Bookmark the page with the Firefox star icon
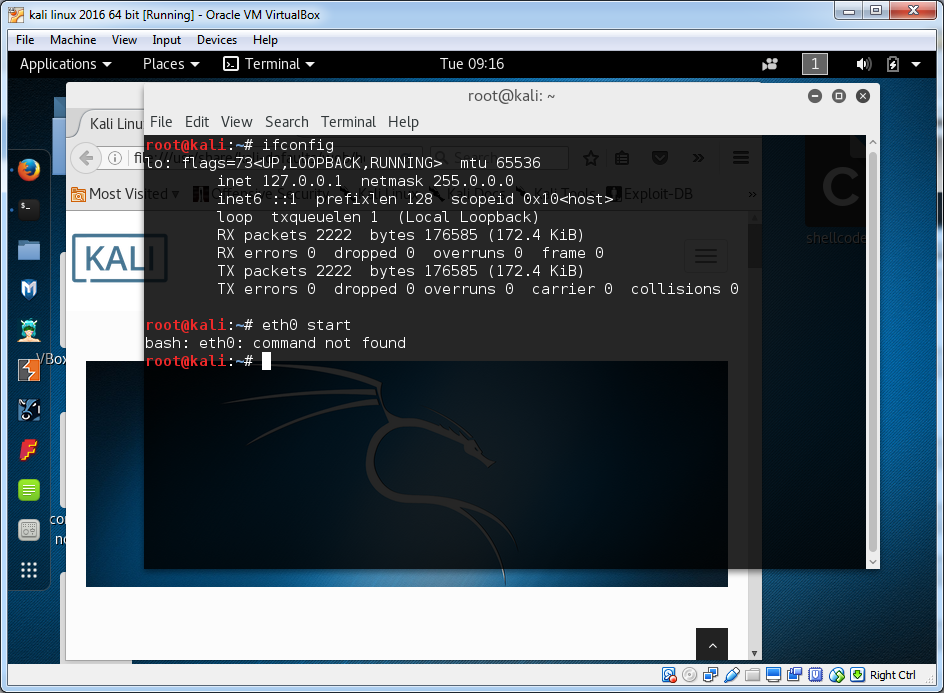Image resolution: width=944 pixels, height=693 pixels. click(591, 158)
